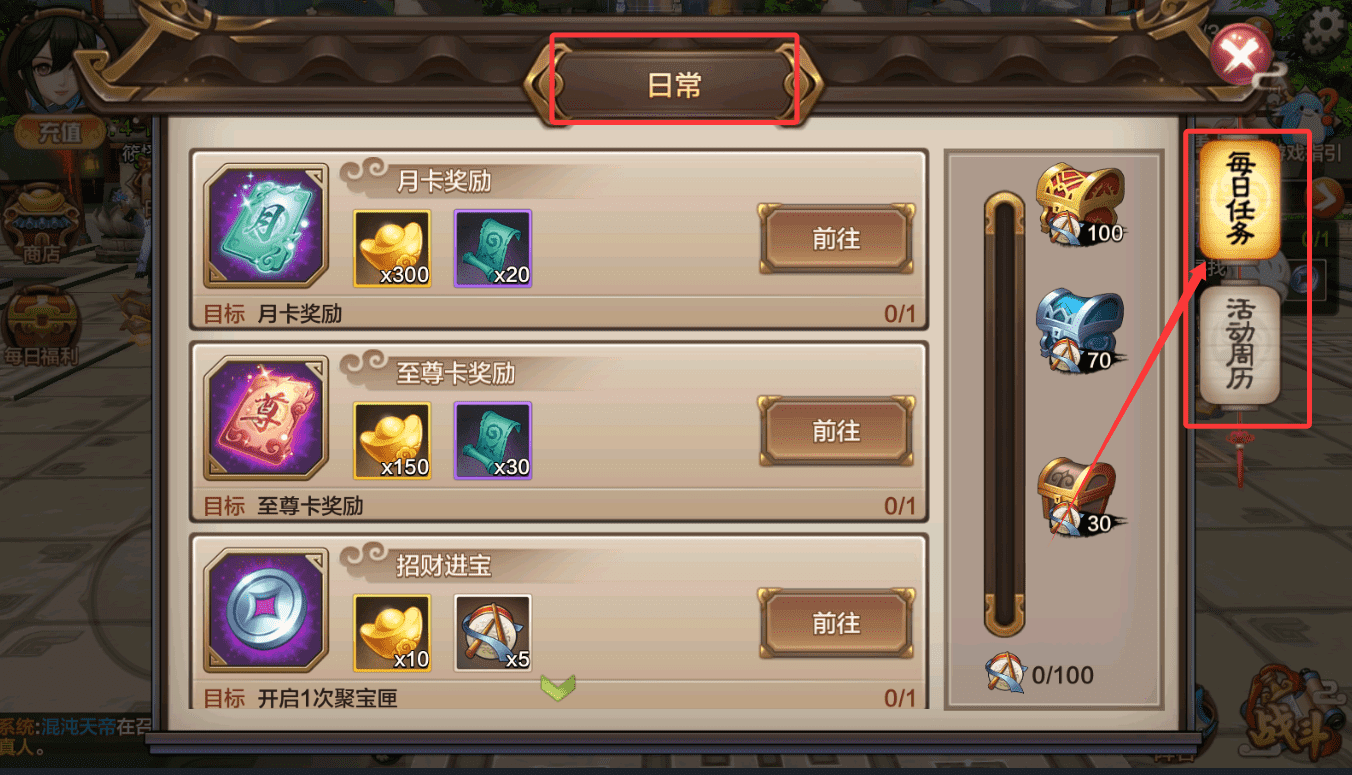Close the 日常 panel with X

(1241, 56)
